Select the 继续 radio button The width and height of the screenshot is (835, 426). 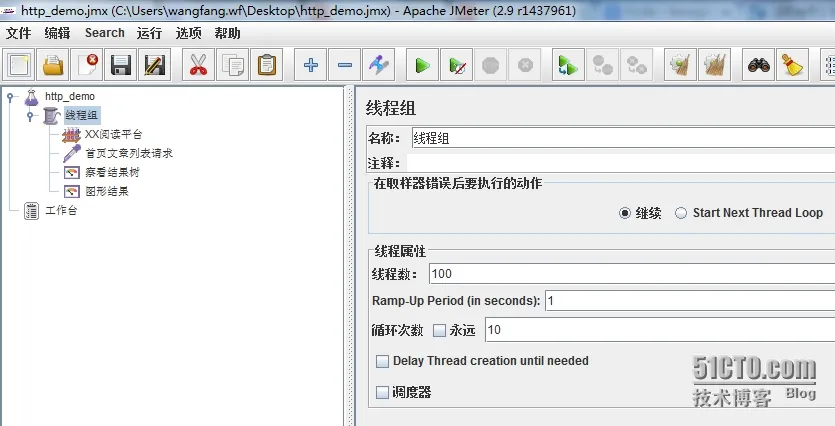(625, 213)
